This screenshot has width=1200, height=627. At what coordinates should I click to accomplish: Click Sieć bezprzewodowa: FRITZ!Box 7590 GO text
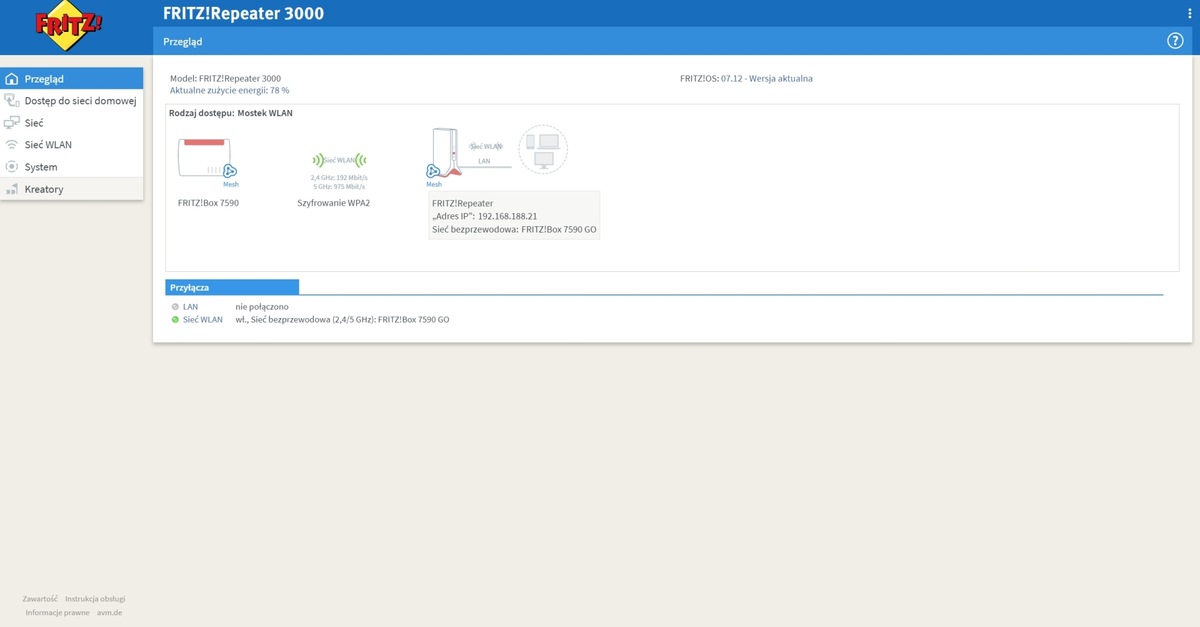tap(515, 229)
